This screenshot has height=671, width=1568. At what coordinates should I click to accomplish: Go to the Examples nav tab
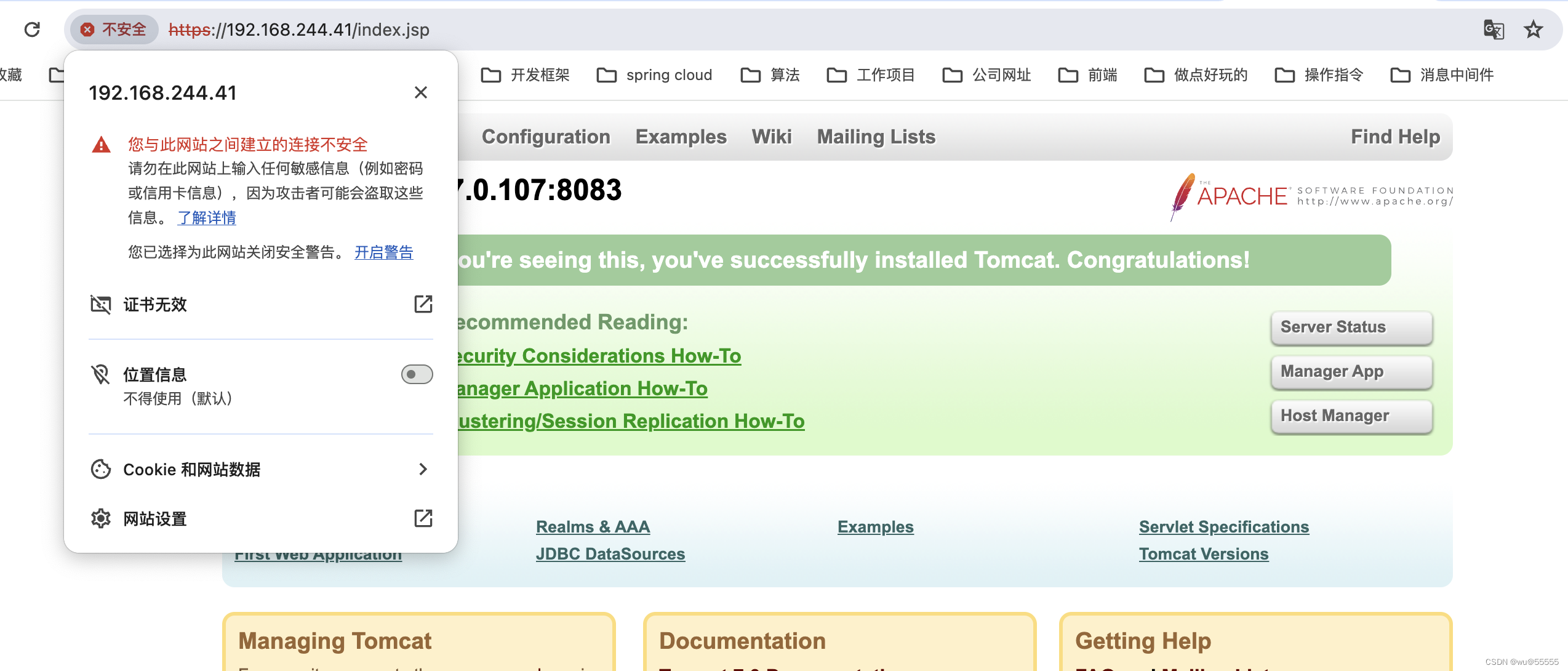pos(681,137)
